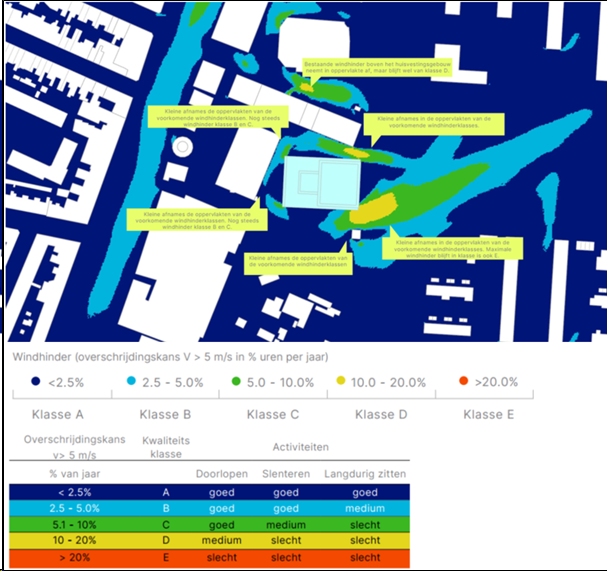
Task: Click the '5.1 - 10%' table cell
Action: (75, 525)
